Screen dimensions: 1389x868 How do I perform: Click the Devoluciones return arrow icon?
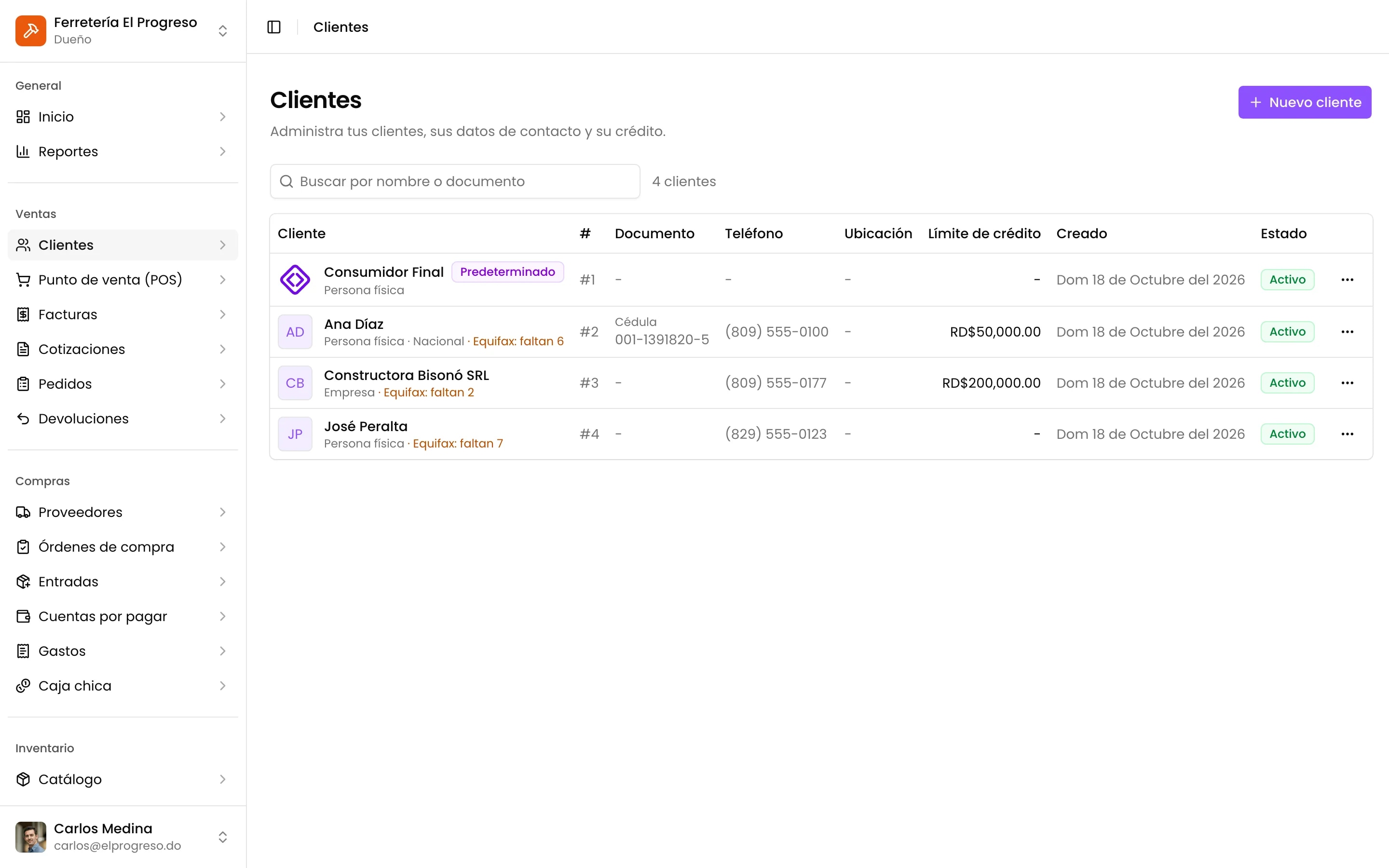[23, 419]
